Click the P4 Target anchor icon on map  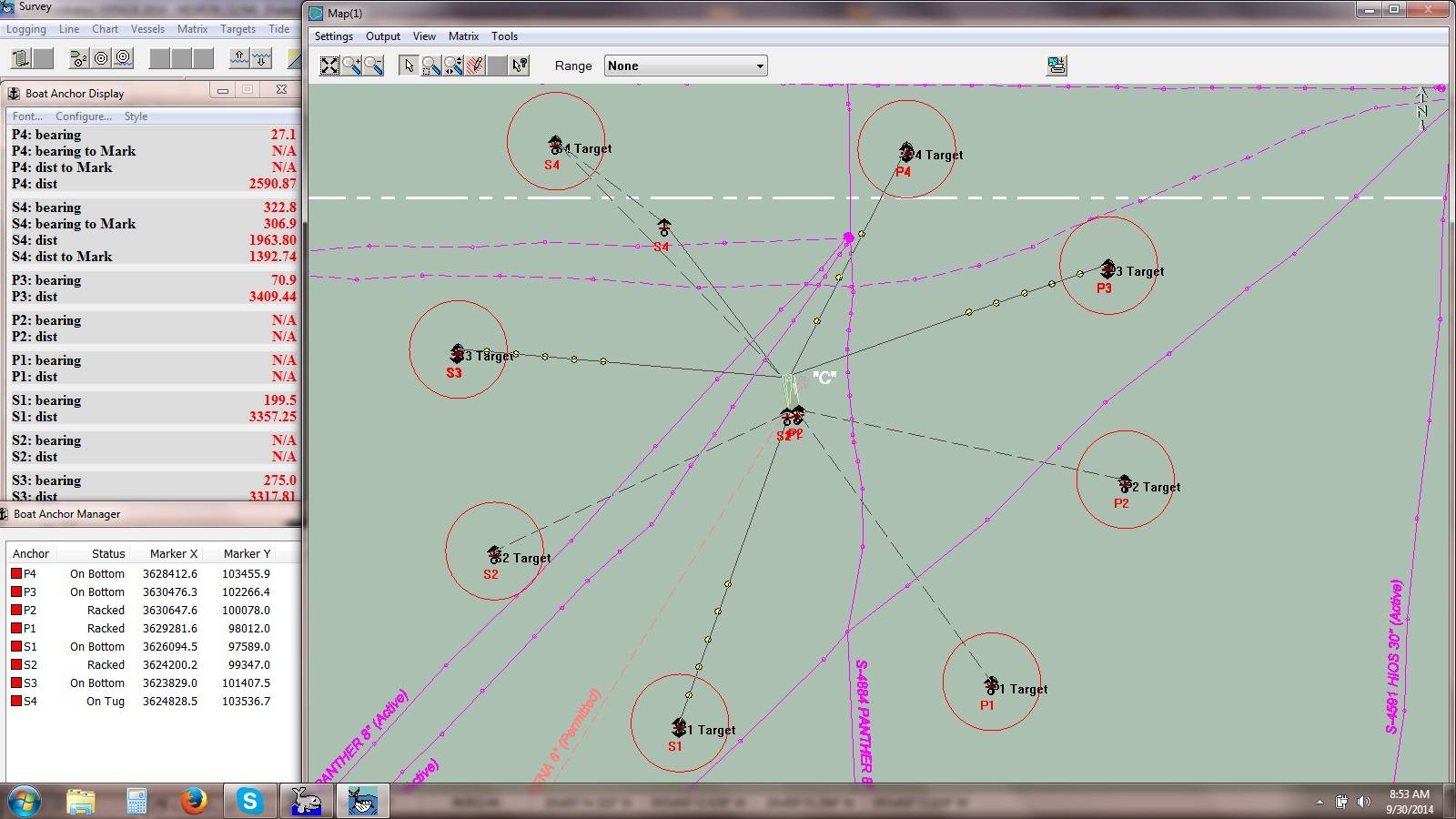[x=906, y=151]
